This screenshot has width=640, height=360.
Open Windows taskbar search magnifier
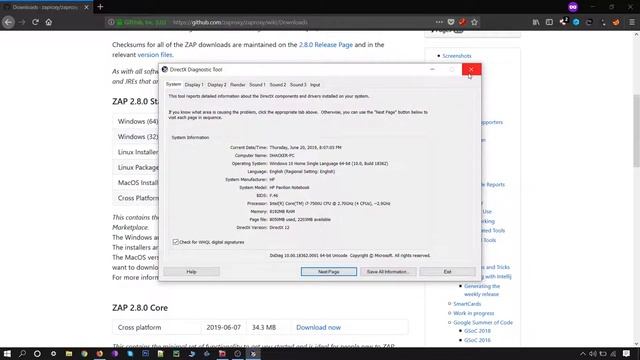click(22, 353)
